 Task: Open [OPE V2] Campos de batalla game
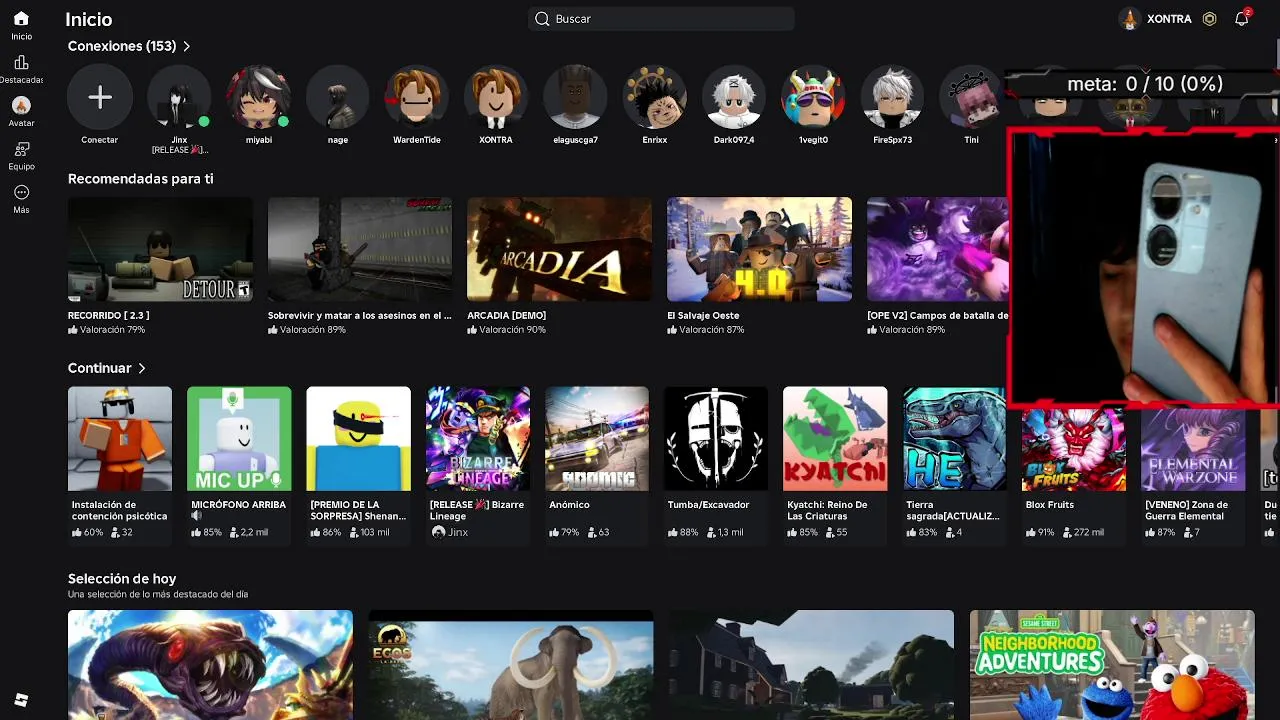(937, 249)
